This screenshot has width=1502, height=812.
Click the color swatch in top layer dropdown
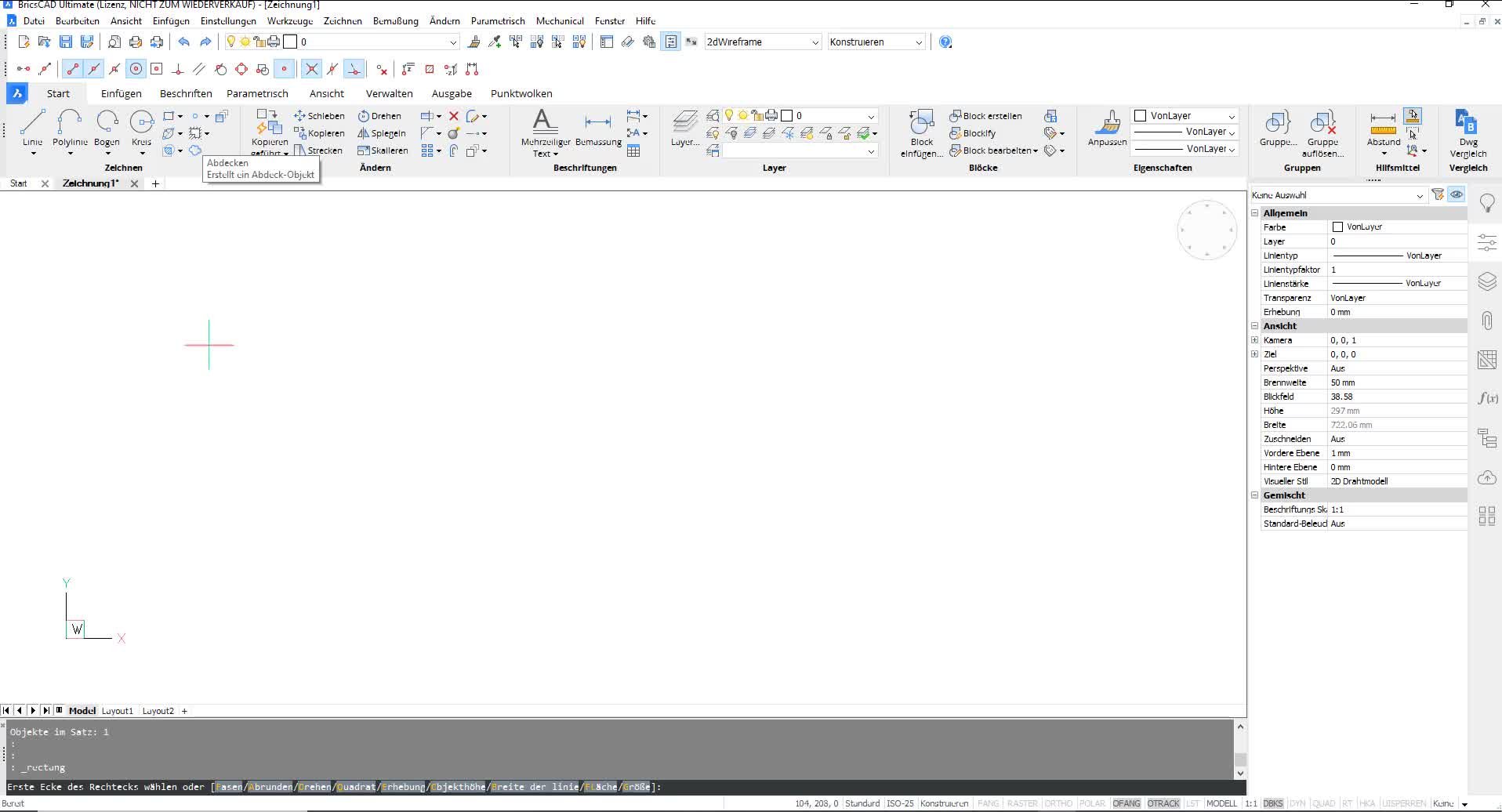click(x=290, y=42)
